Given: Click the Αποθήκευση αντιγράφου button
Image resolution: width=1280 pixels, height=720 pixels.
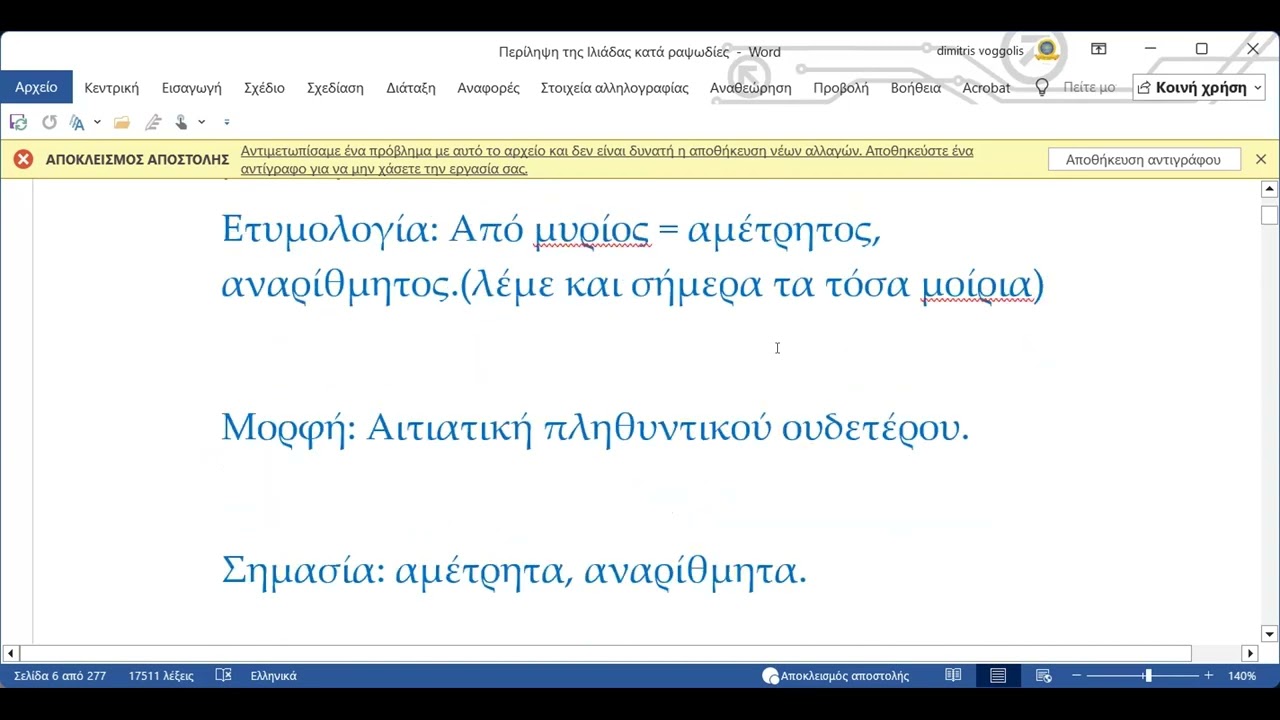Looking at the screenshot, I should tap(1143, 159).
